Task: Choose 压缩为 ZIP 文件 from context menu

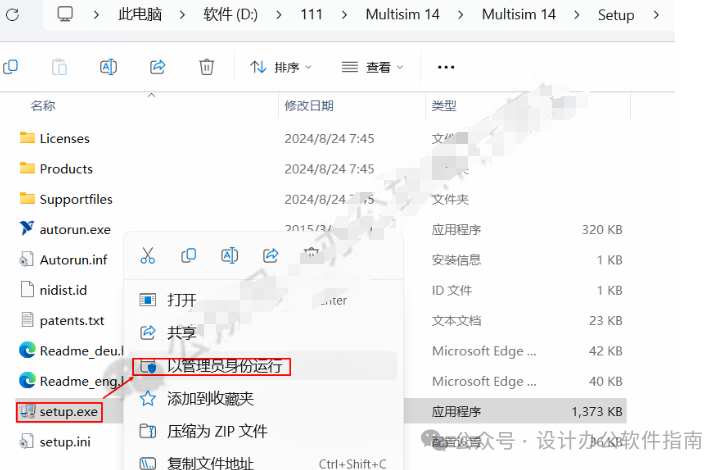Action: [217, 432]
